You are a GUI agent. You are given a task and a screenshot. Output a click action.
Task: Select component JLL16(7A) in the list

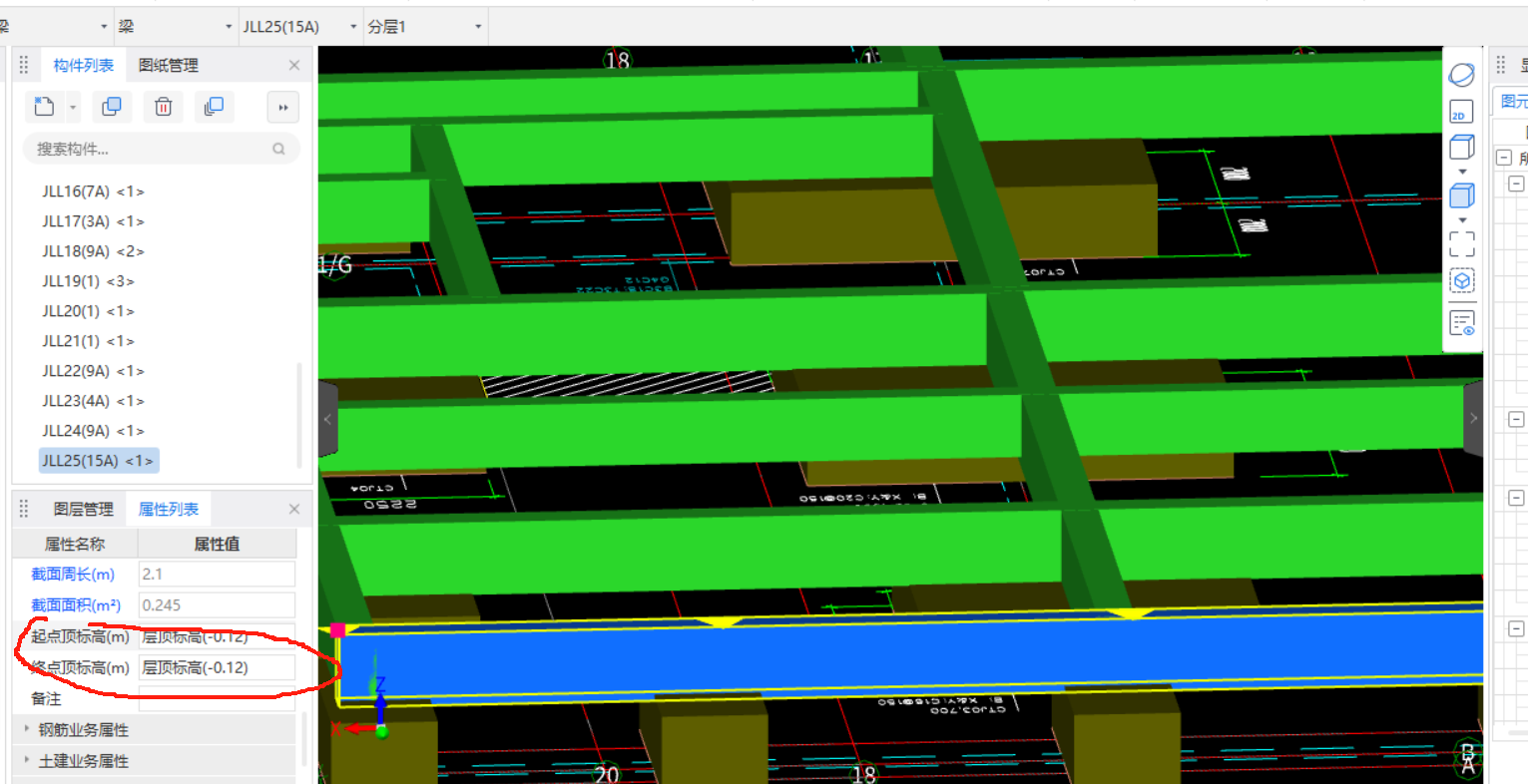click(93, 192)
